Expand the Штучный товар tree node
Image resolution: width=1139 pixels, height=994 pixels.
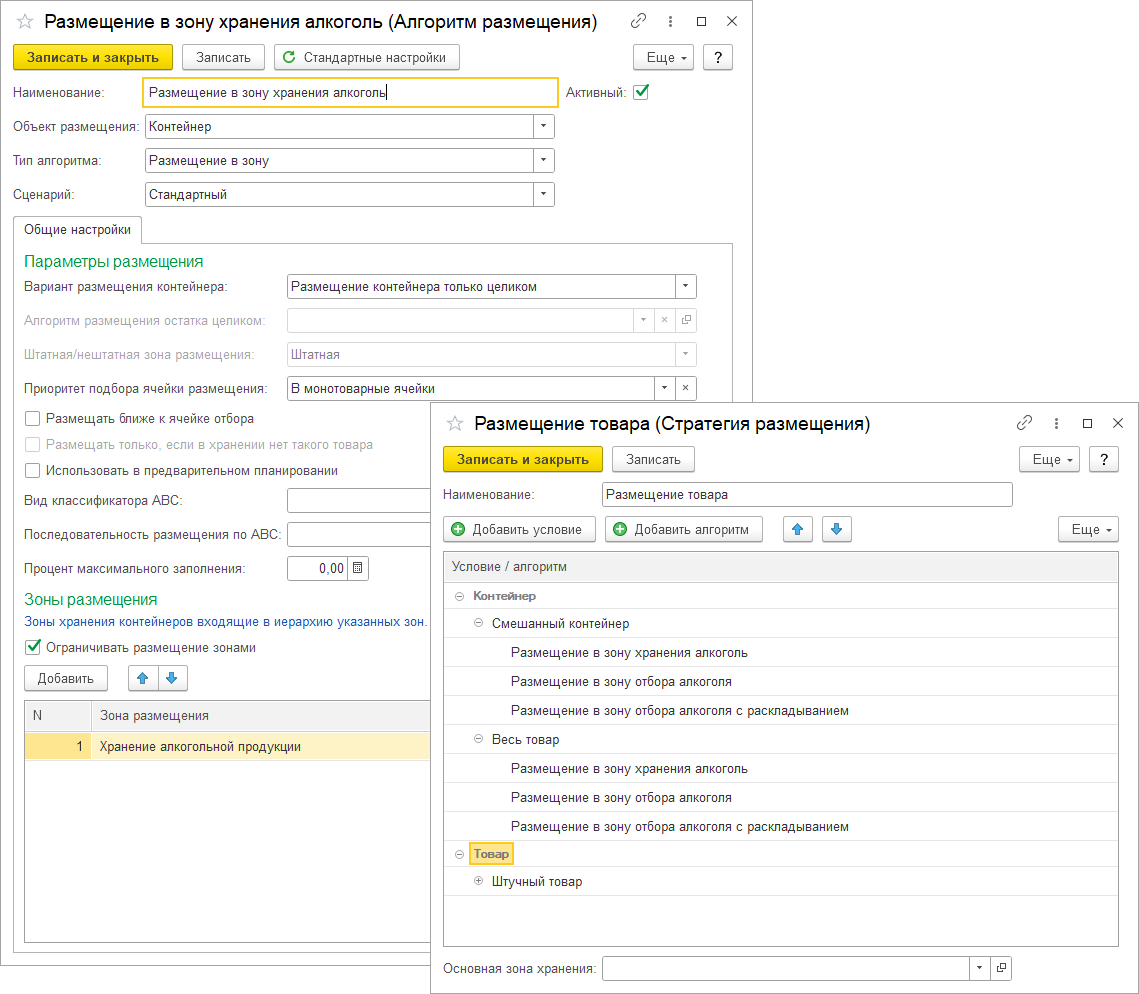click(478, 881)
